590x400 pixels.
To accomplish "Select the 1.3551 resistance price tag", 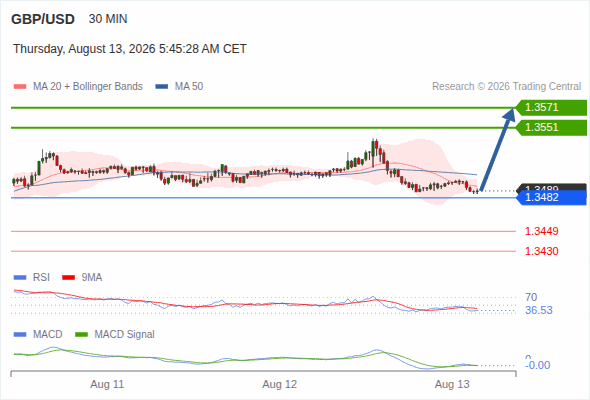I will 551,128.
